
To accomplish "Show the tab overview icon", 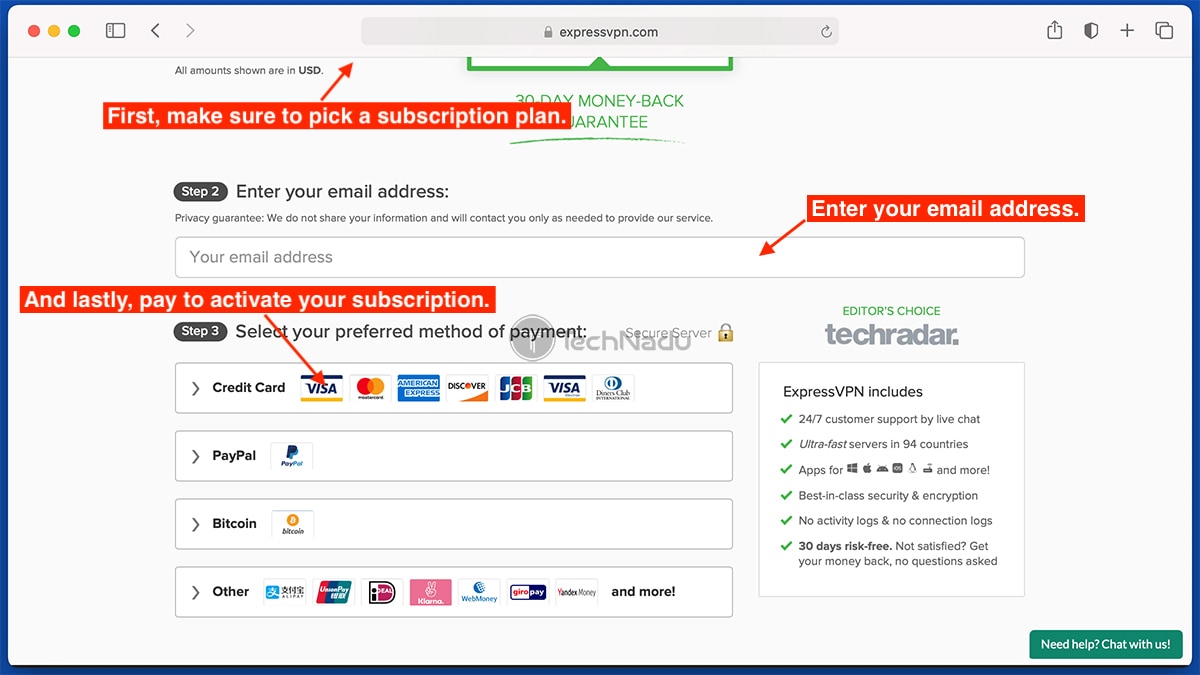I will (1164, 31).
